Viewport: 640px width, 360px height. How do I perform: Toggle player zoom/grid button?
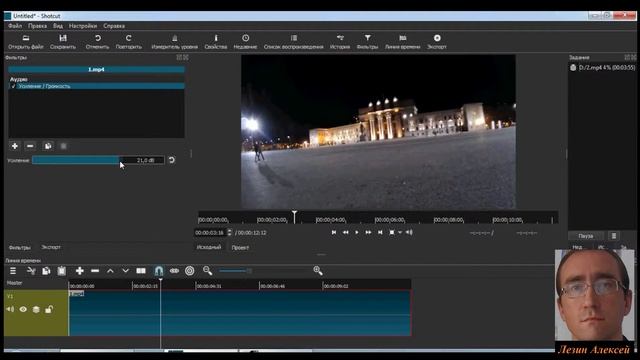391,232
